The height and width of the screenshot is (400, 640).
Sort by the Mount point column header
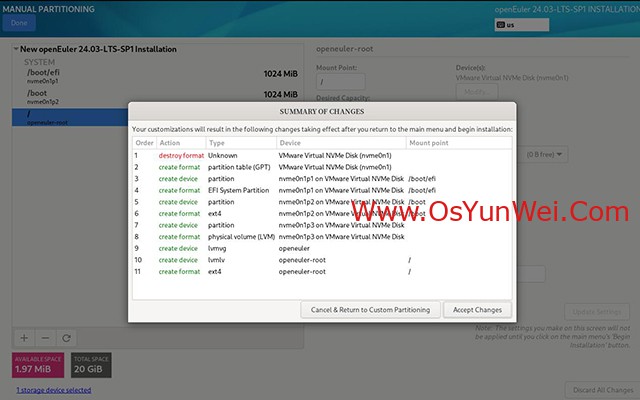[459, 143]
